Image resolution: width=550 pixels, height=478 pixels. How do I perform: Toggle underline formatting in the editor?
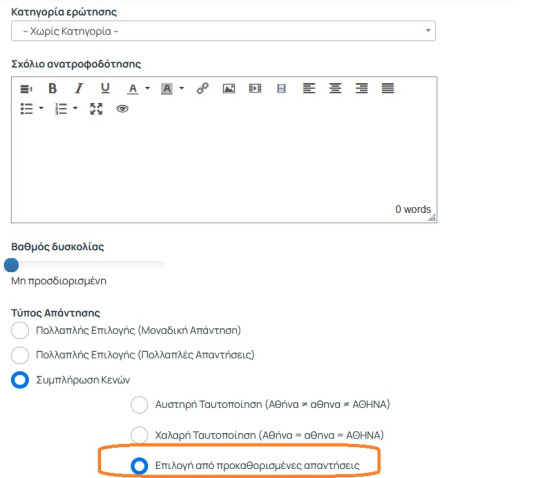105,88
